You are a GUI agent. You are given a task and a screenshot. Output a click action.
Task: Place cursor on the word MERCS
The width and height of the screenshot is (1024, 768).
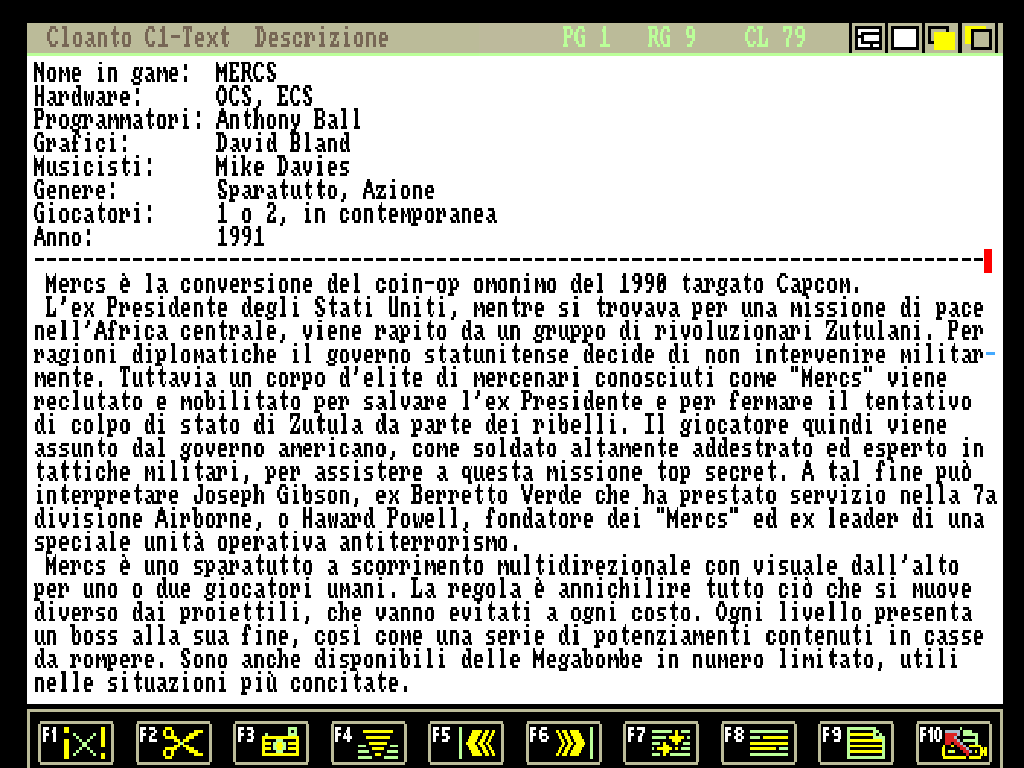(x=246, y=73)
